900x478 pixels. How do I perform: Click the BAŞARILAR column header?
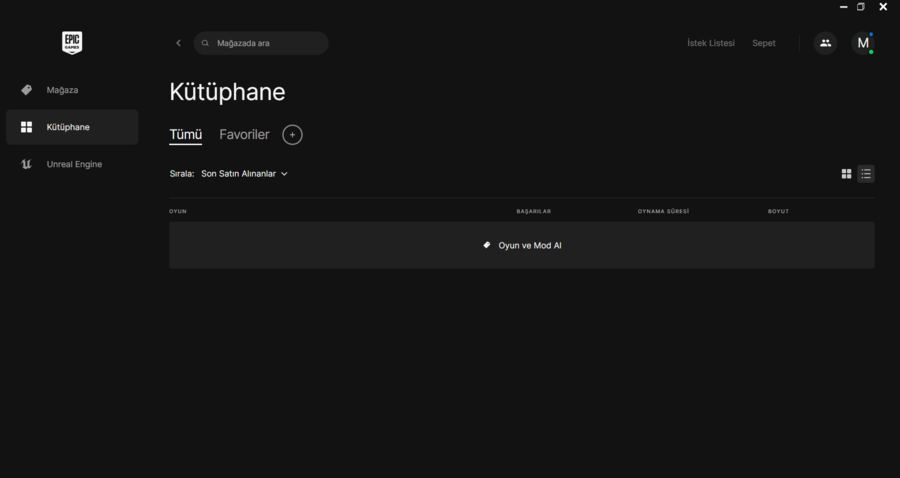[533, 211]
